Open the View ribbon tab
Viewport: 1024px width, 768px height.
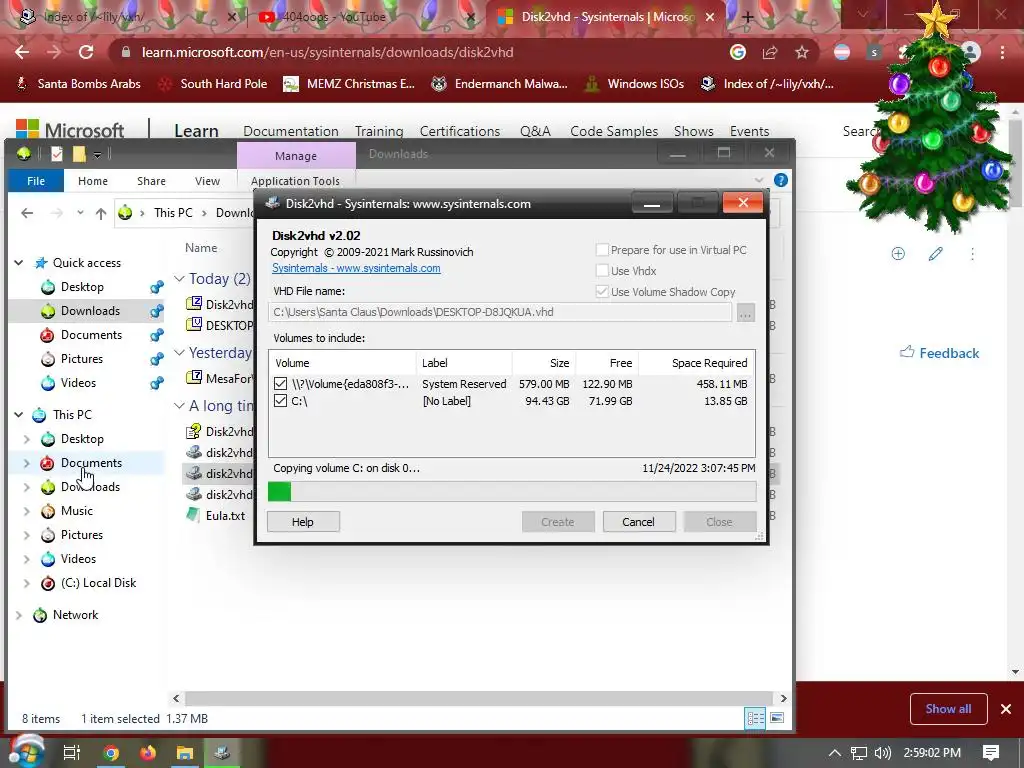coord(207,181)
